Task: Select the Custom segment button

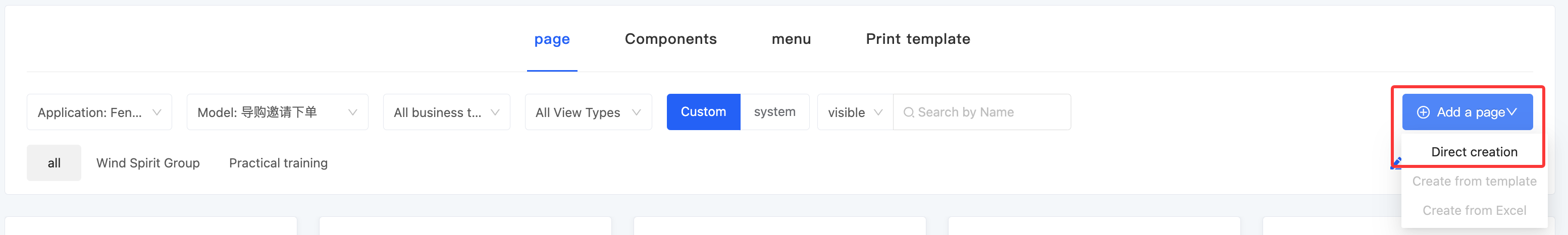Action: coord(703,112)
